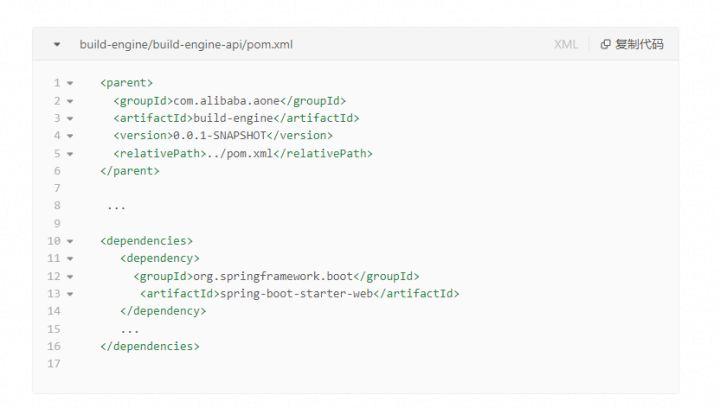Fold the relativePath line 5 arrow
Viewport: 720px width, 408px height.
70,154
